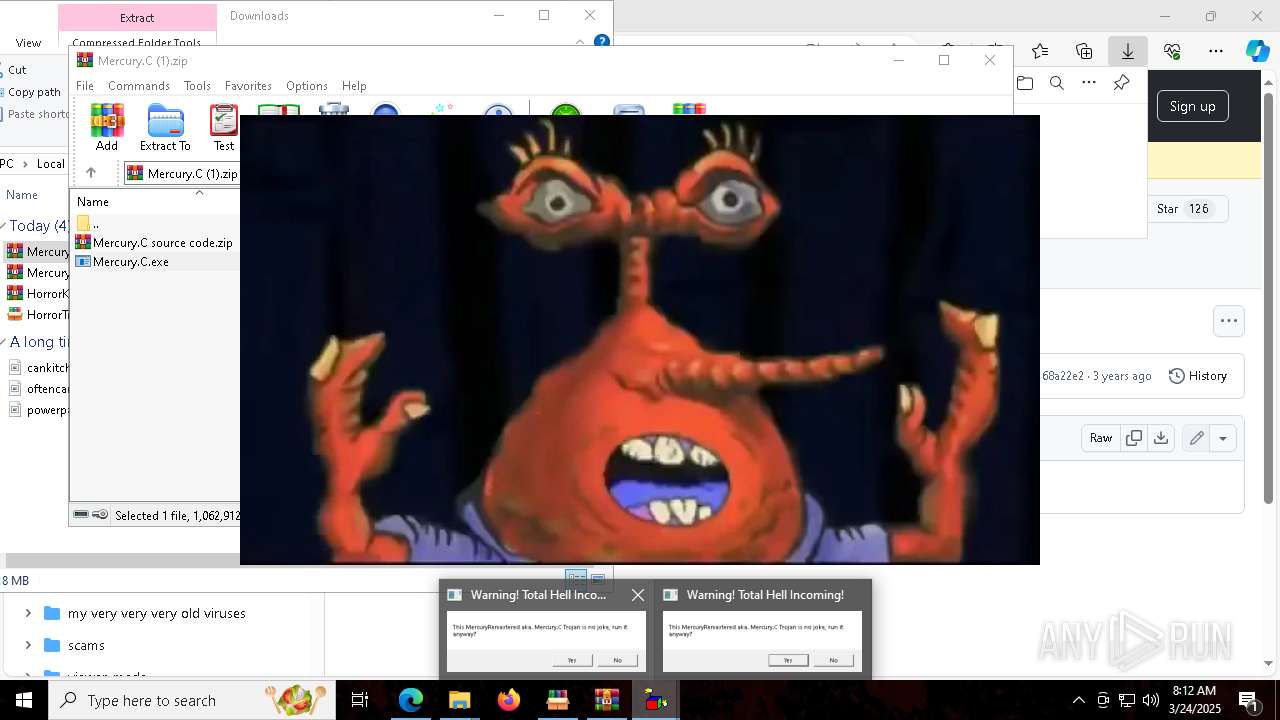Open Explorer help question mark icon
The height and width of the screenshot is (720, 1280).
(x=602, y=42)
